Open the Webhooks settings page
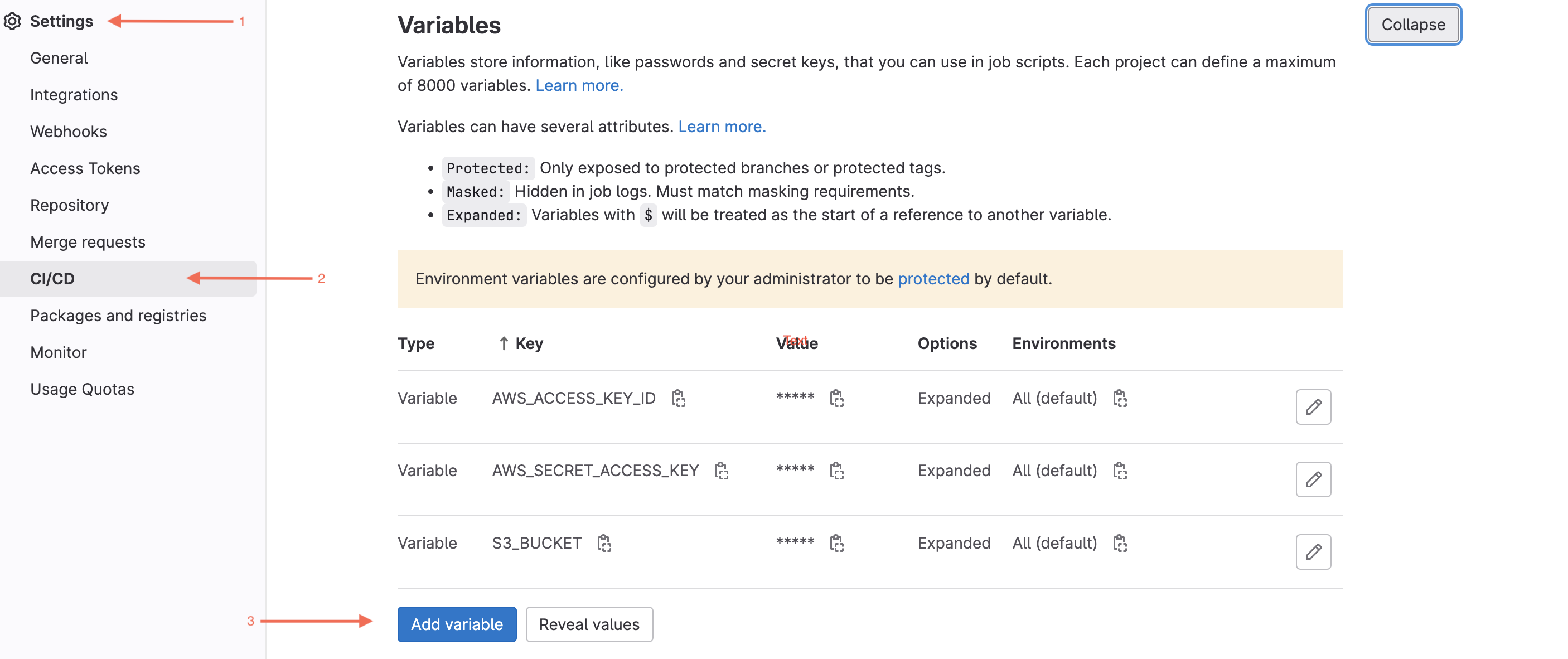Image resolution: width=1568 pixels, height=659 pixels. pyautogui.click(x=68, y=132)
